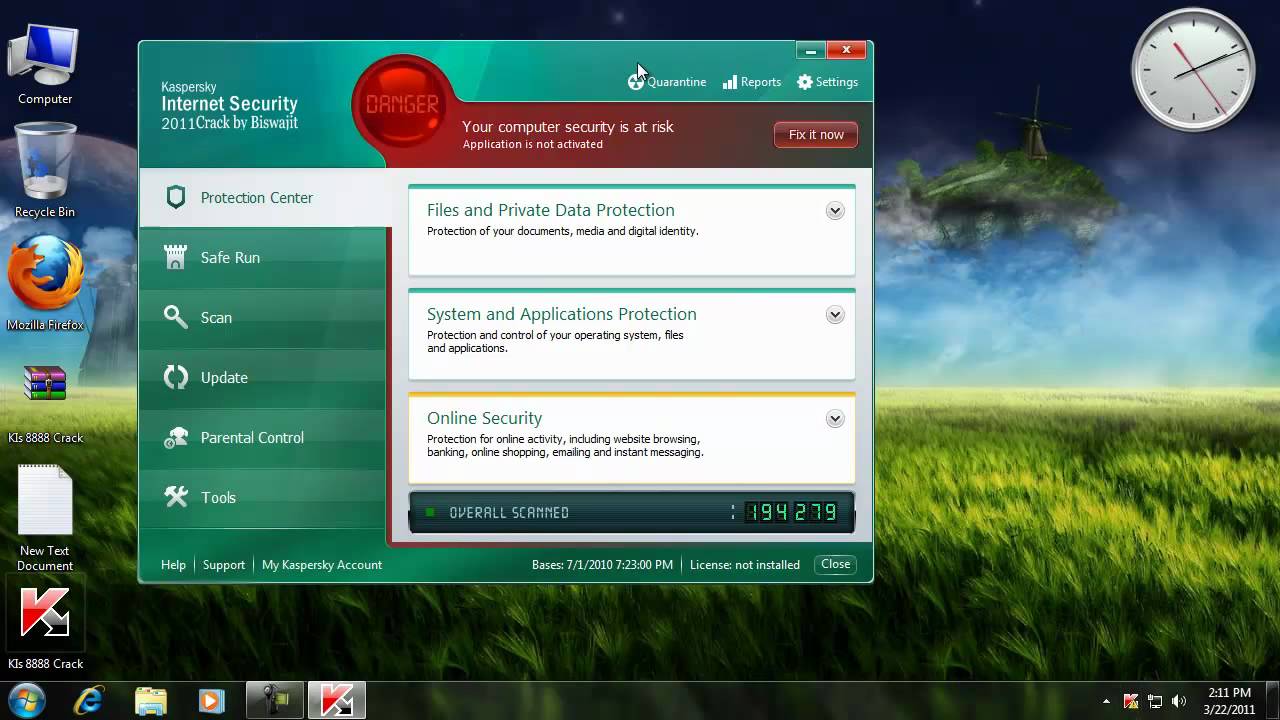Open the Reports window

(752, 82)
